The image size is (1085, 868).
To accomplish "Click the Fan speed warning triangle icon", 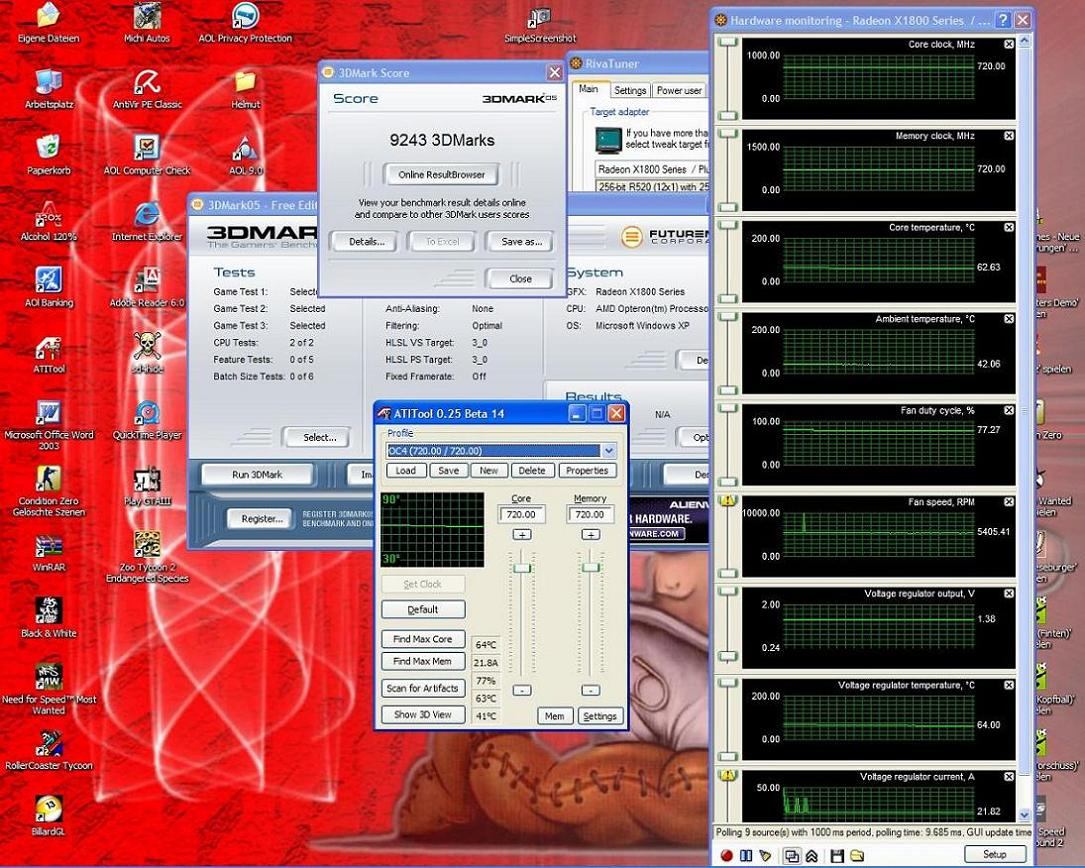I will [x=728, y=500].
